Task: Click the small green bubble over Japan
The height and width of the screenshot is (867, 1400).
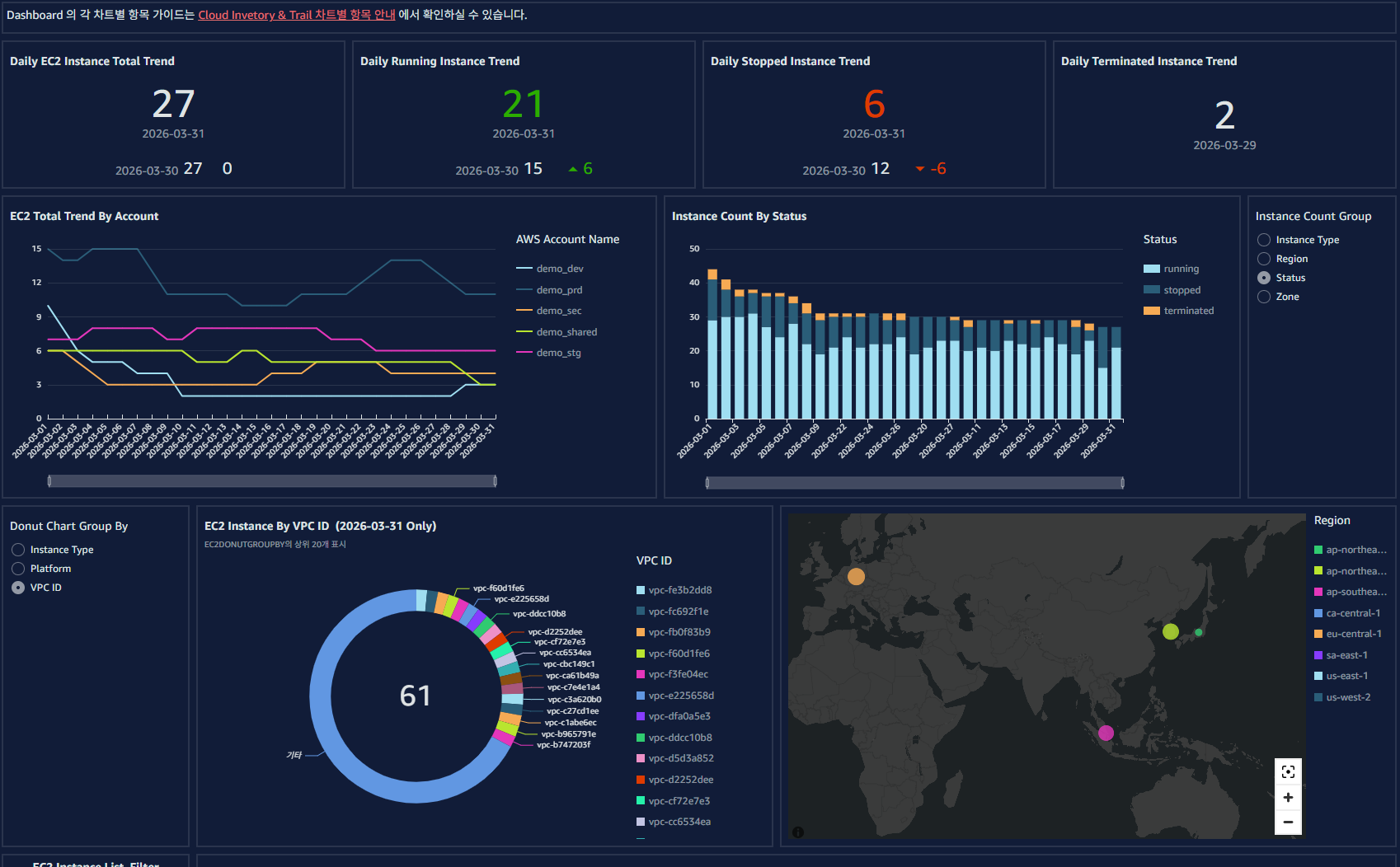Action: pos(1199,633)
